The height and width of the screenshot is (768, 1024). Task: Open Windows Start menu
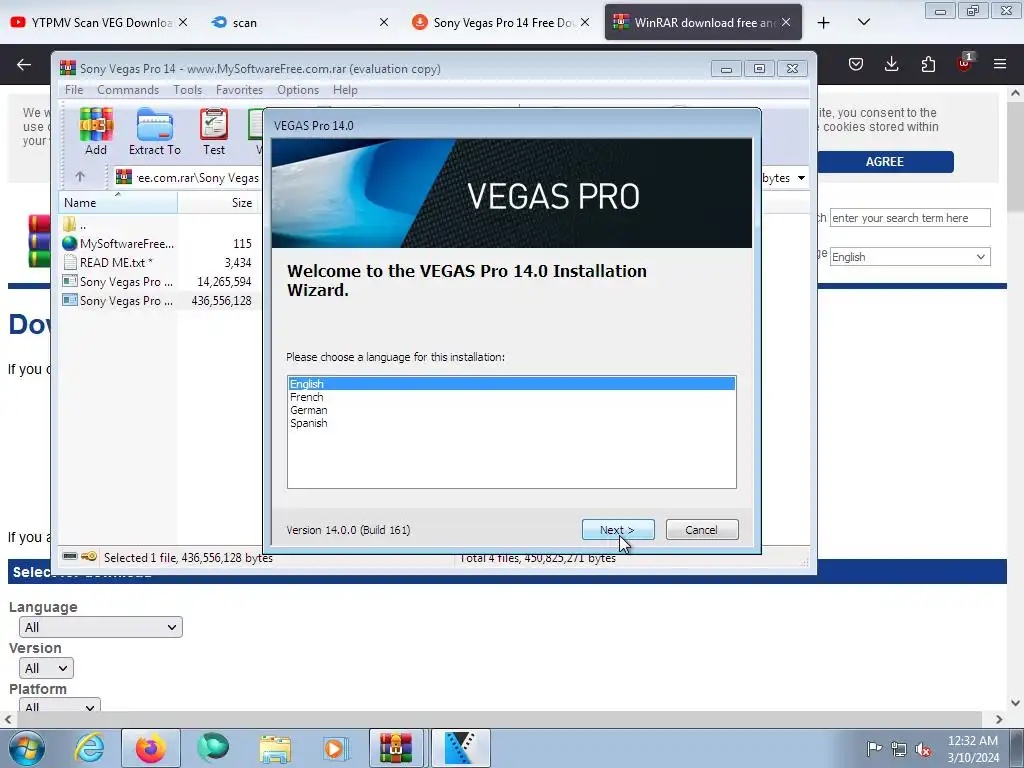point(26,748)
